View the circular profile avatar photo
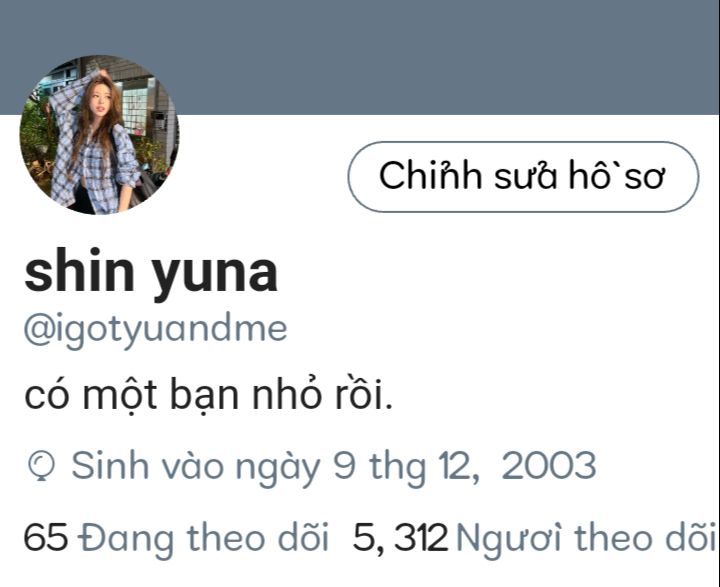 pos(99,135)
